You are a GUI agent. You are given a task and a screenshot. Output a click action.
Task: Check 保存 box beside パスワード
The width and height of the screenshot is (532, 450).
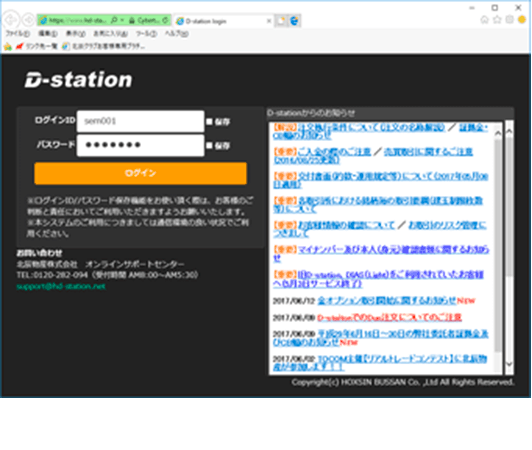pos(209,146)
